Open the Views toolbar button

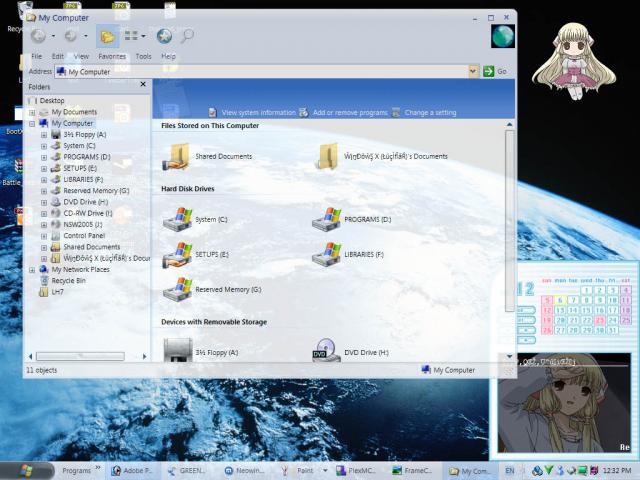coord(131,36)
